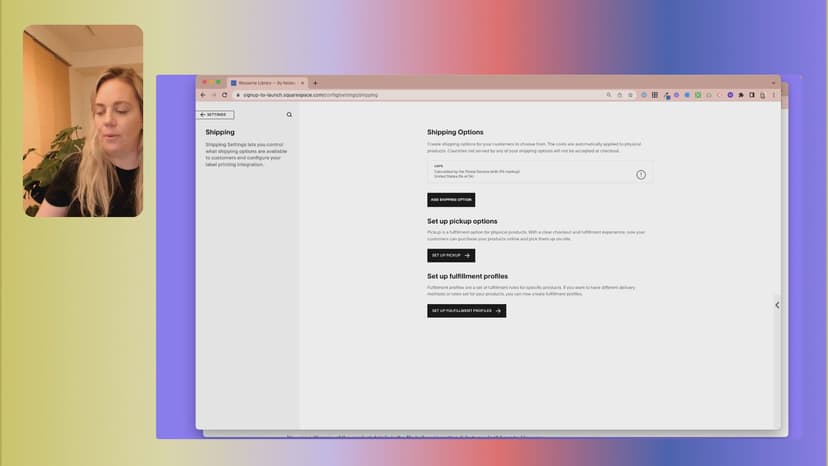Click the zoom magnifier icon in address bar
828x466 pixels.
pos(609,95)
